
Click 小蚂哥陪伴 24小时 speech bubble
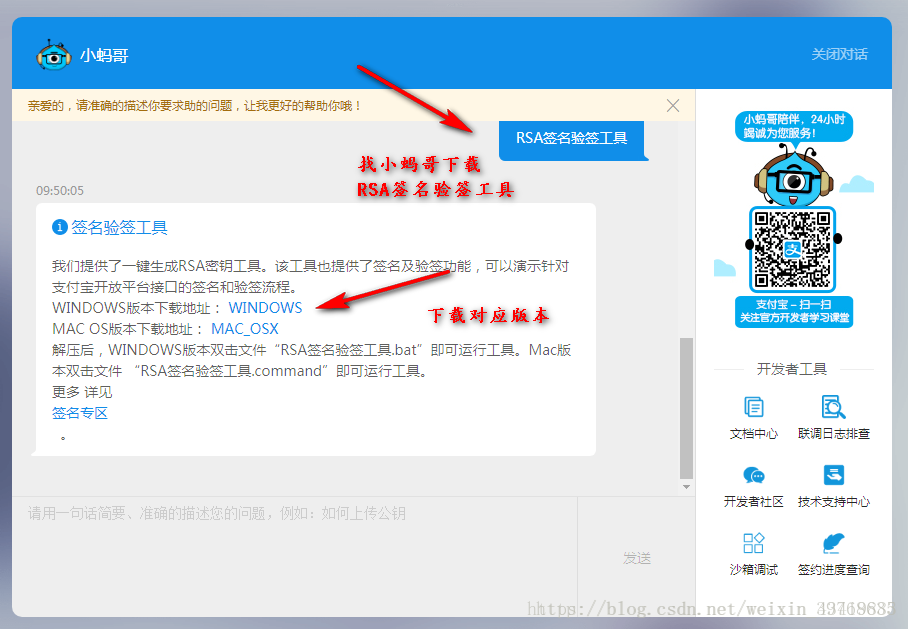point(794,126)
